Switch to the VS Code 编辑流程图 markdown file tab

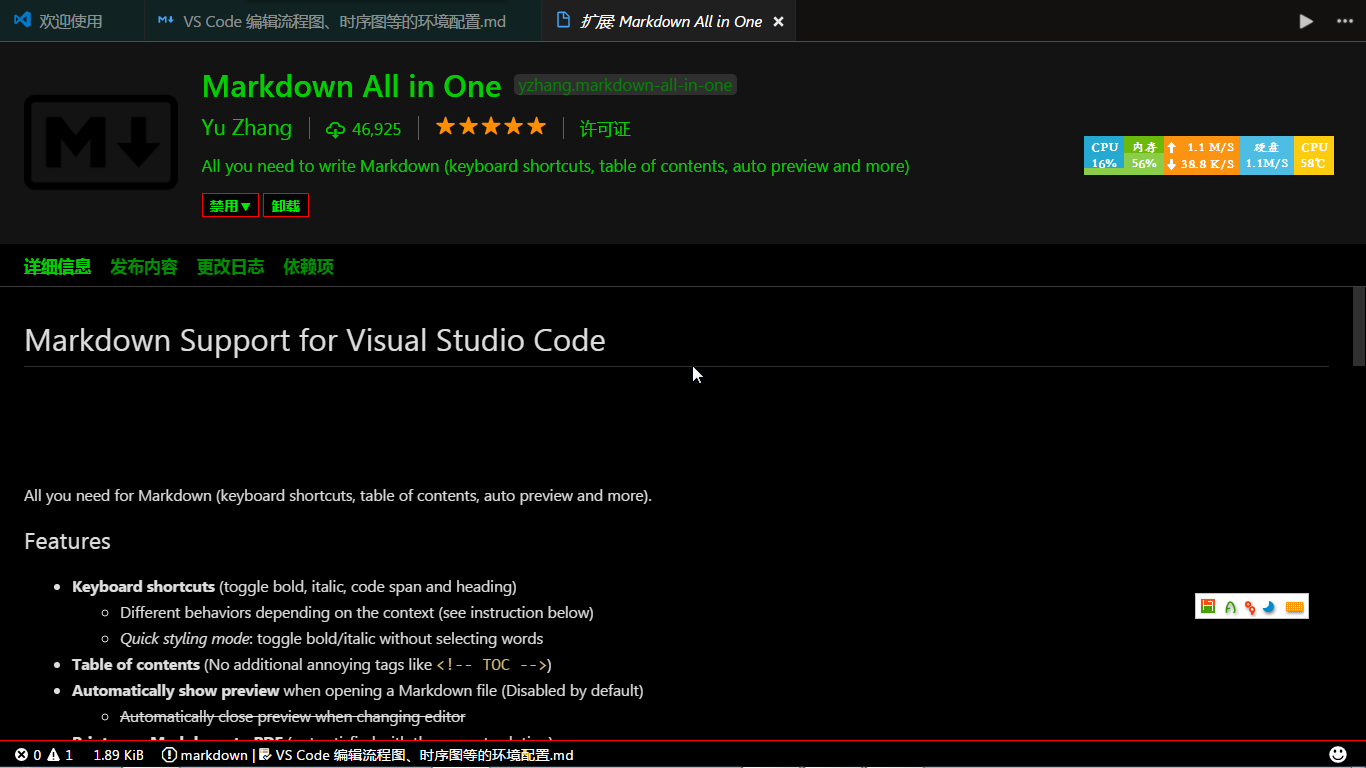pos(344,21)
